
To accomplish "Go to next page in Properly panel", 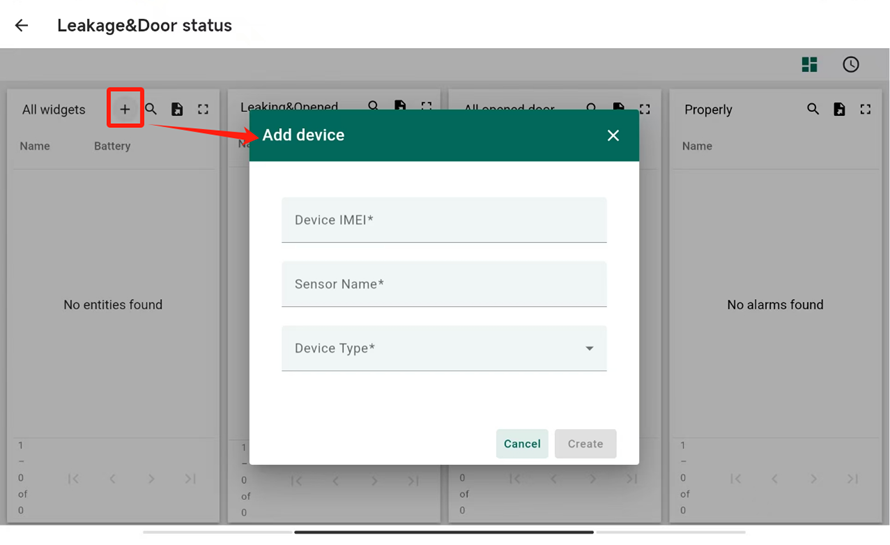I will [814, 479].
